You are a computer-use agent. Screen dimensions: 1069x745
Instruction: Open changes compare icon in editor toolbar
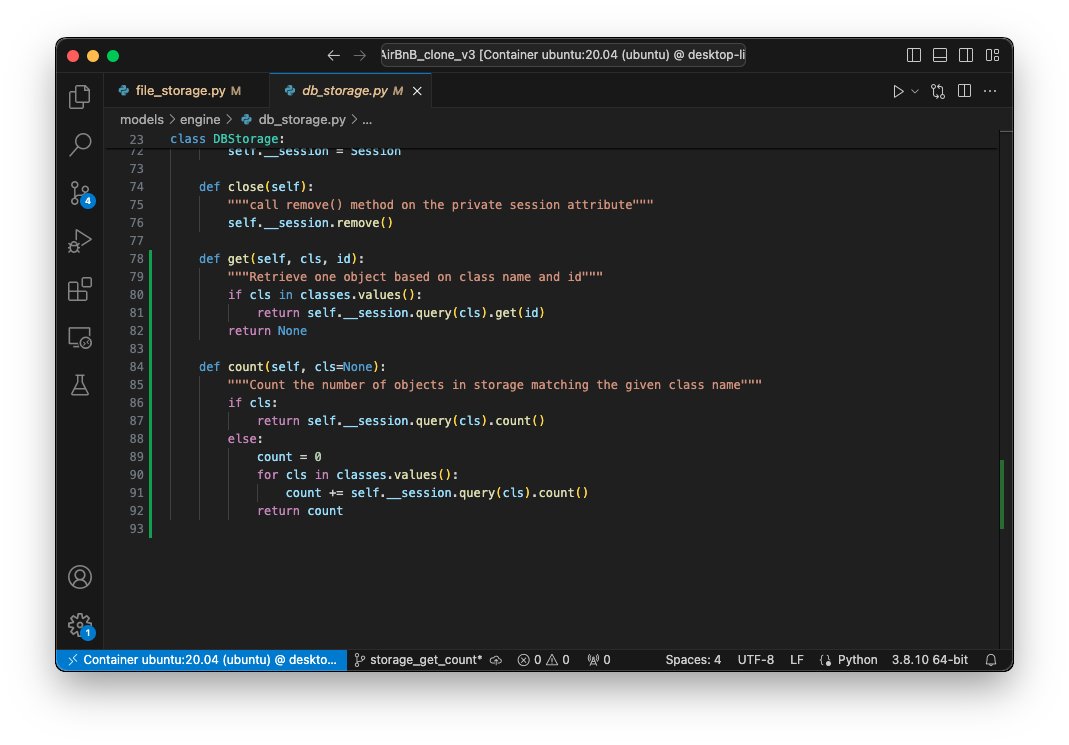pyautogui.click(x=938, y=91)
